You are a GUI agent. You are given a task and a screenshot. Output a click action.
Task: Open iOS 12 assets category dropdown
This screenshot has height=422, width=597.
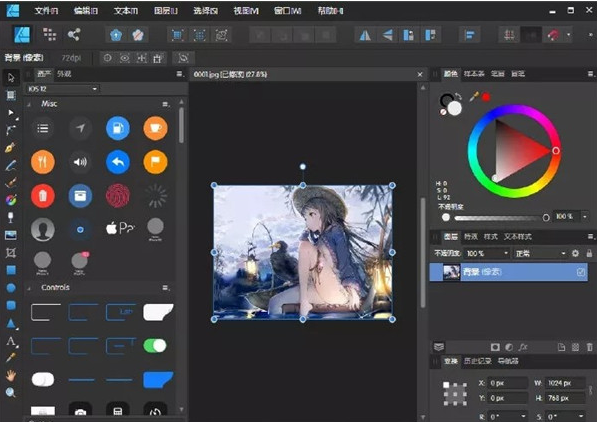point(63,89)
